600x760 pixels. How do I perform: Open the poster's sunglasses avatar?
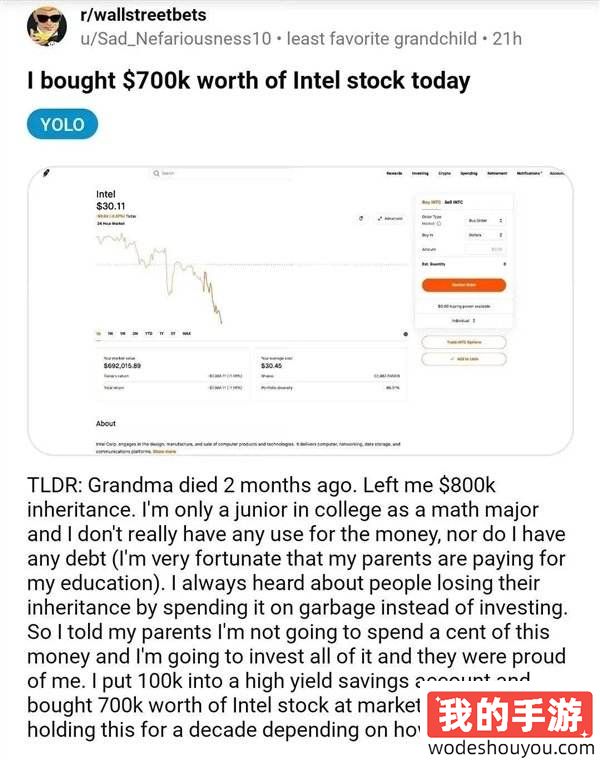[47, 26]
